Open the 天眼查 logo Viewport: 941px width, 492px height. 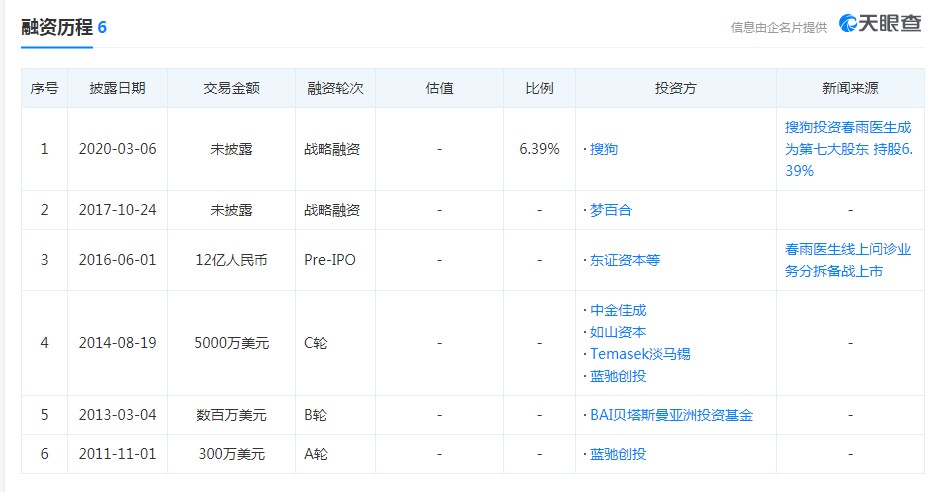[880, 23]
